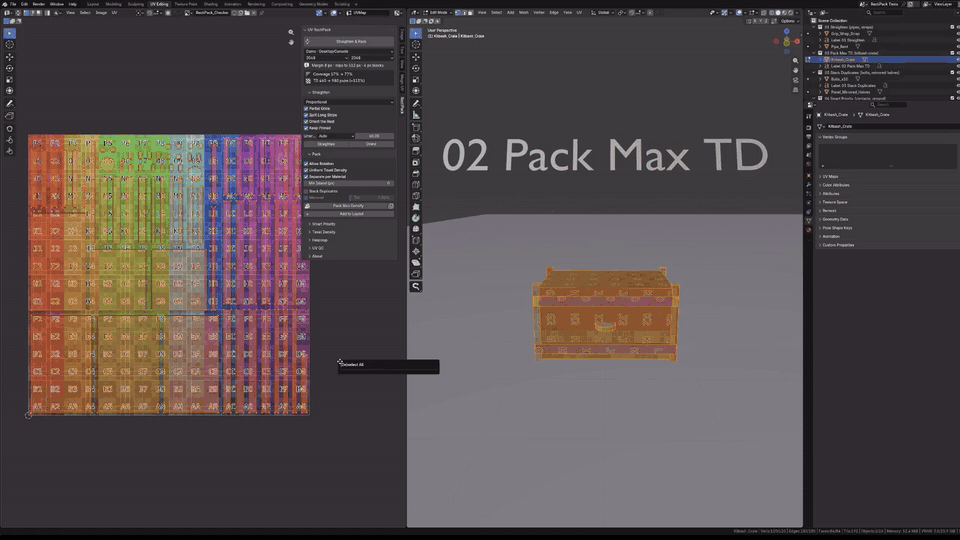The image size is (960, 540).
Task: Toggle the Uniform Texel Density checkbox
Action: (x=306, y=170)
